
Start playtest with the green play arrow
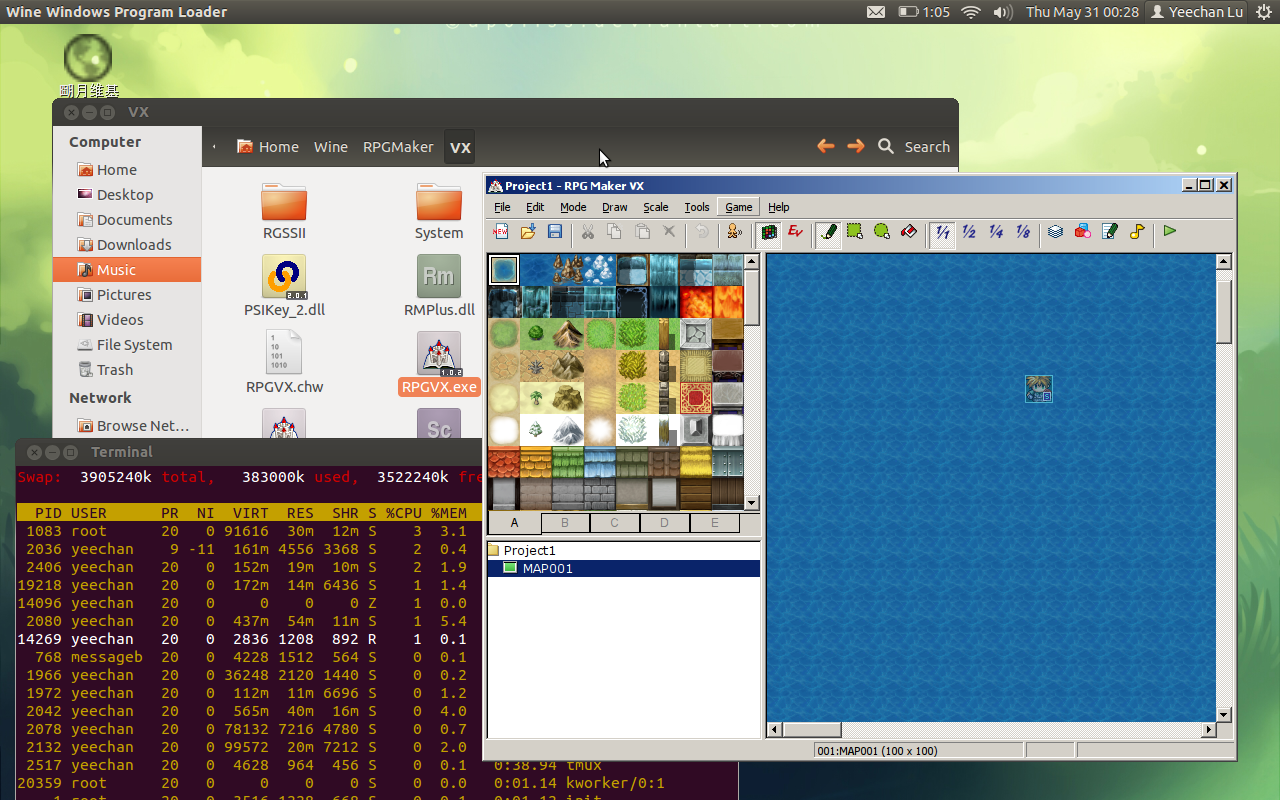[x=1170, y=232]
